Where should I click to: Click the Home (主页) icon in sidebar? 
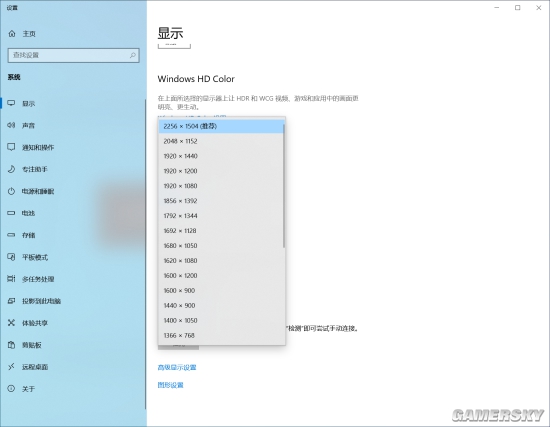click(x=12, y=34)
